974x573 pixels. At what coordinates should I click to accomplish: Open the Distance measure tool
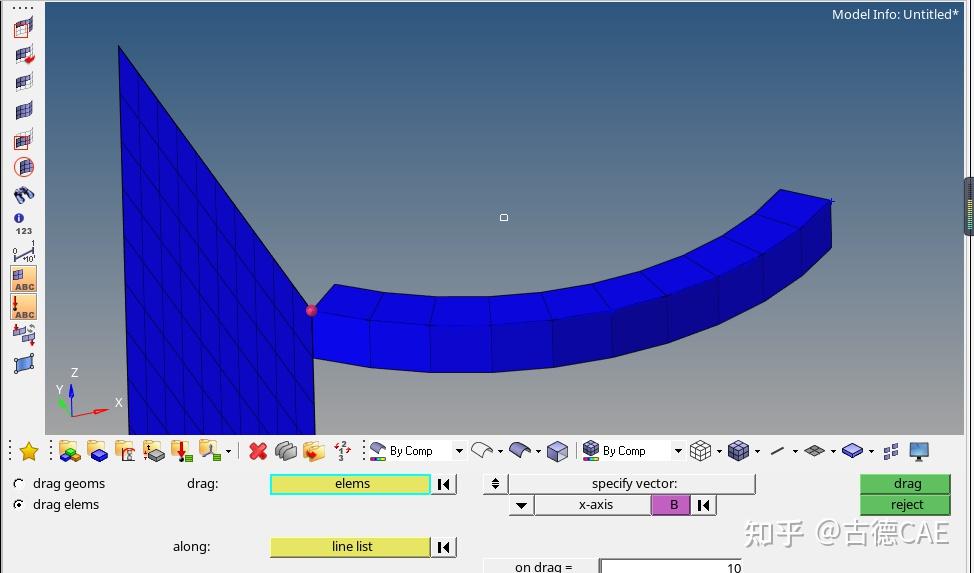pyautogui.click(x=24, y=252)
